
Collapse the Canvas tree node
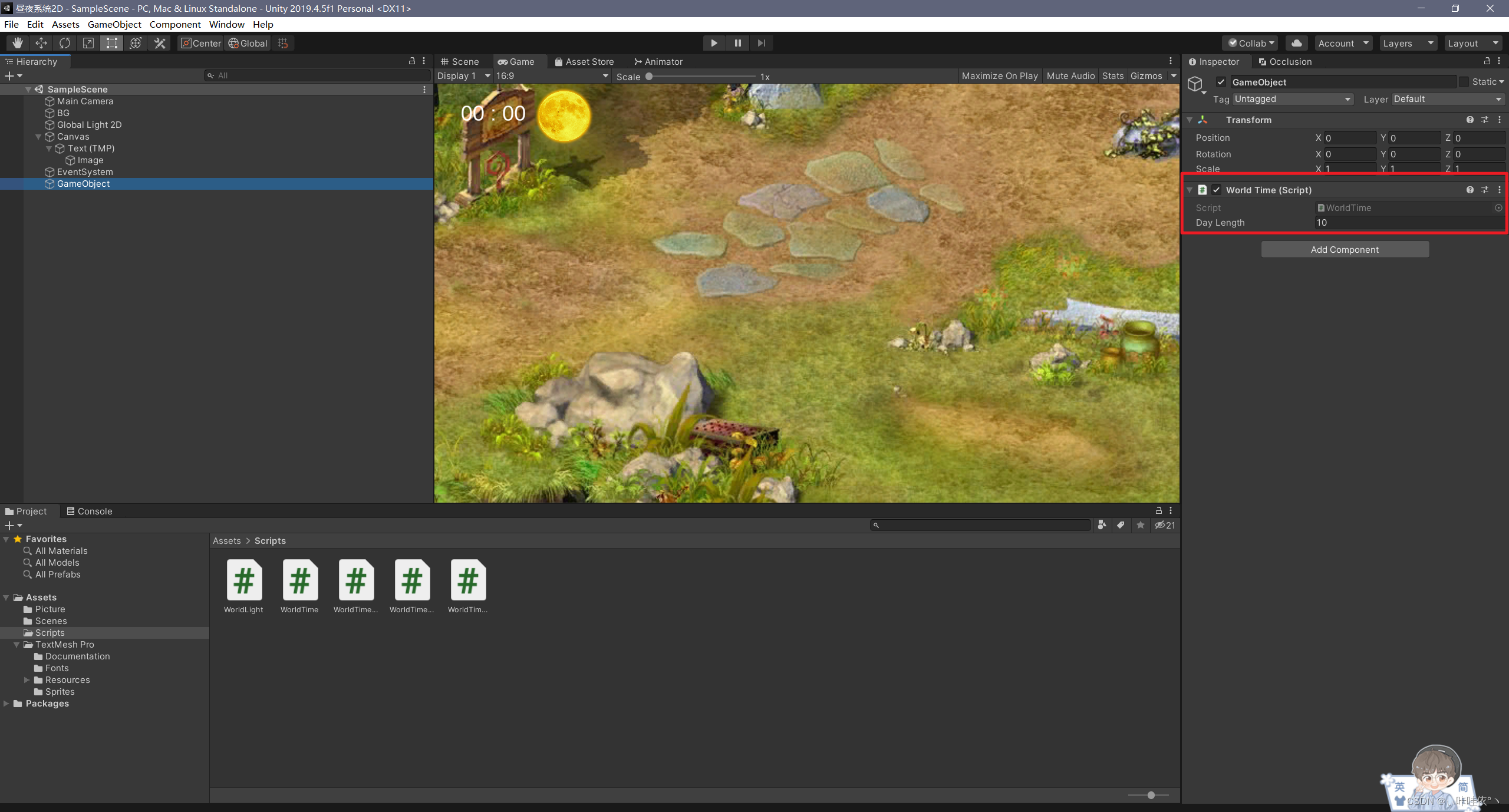38,137
